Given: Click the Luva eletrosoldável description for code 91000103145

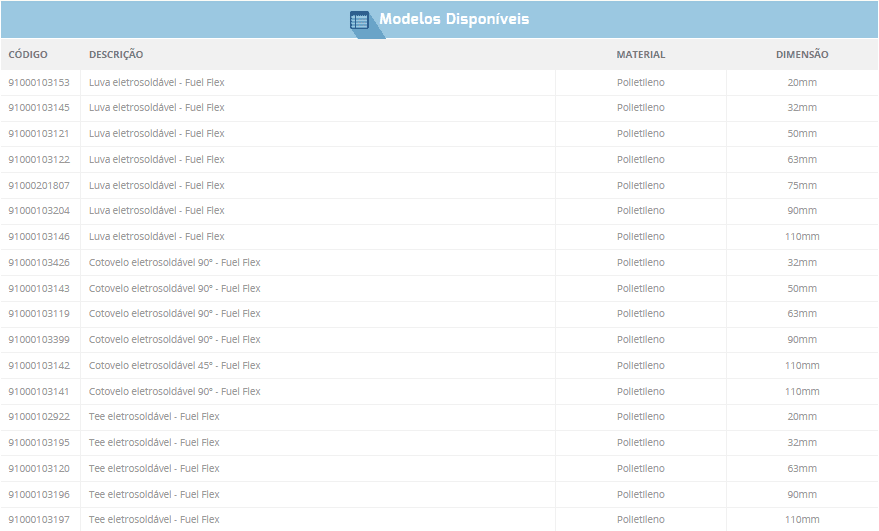Looking at the screenshot, I should [x=156, y=108].
